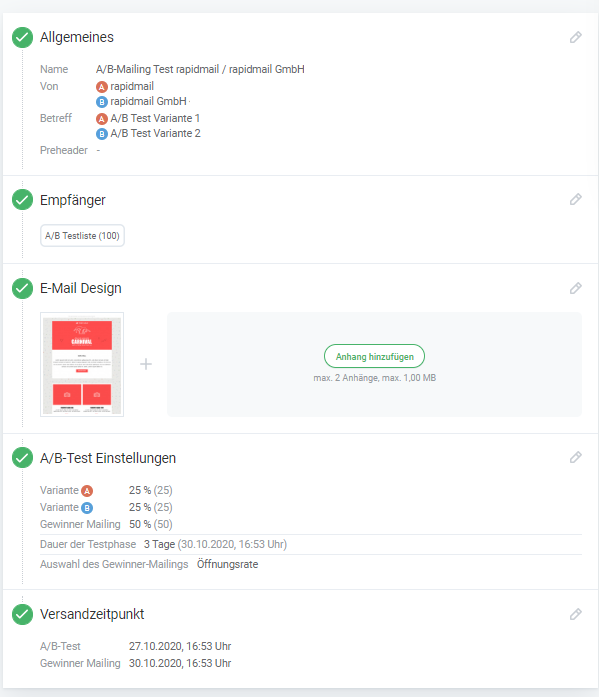599x697 pixels.
Task: Edit the E-Mail Design section via pencil icon
Action: pyautogui.click(x=575, y=288)
